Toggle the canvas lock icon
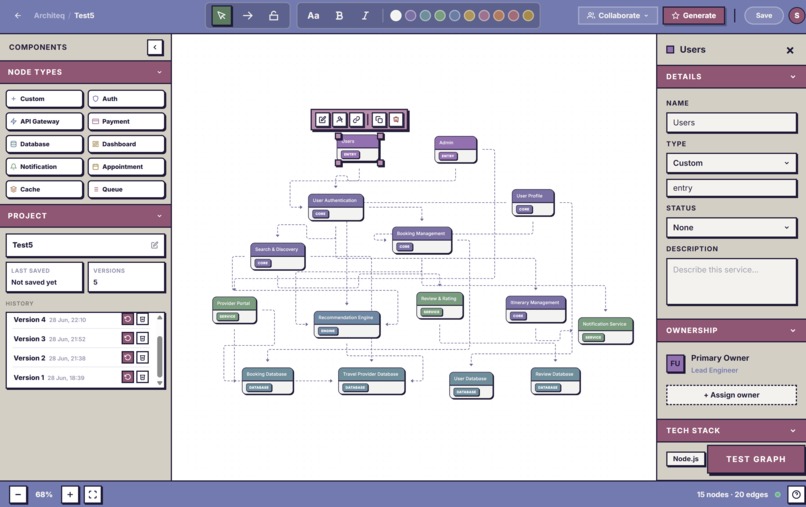The width and height of the screenshot is (806, 507). 273,15
